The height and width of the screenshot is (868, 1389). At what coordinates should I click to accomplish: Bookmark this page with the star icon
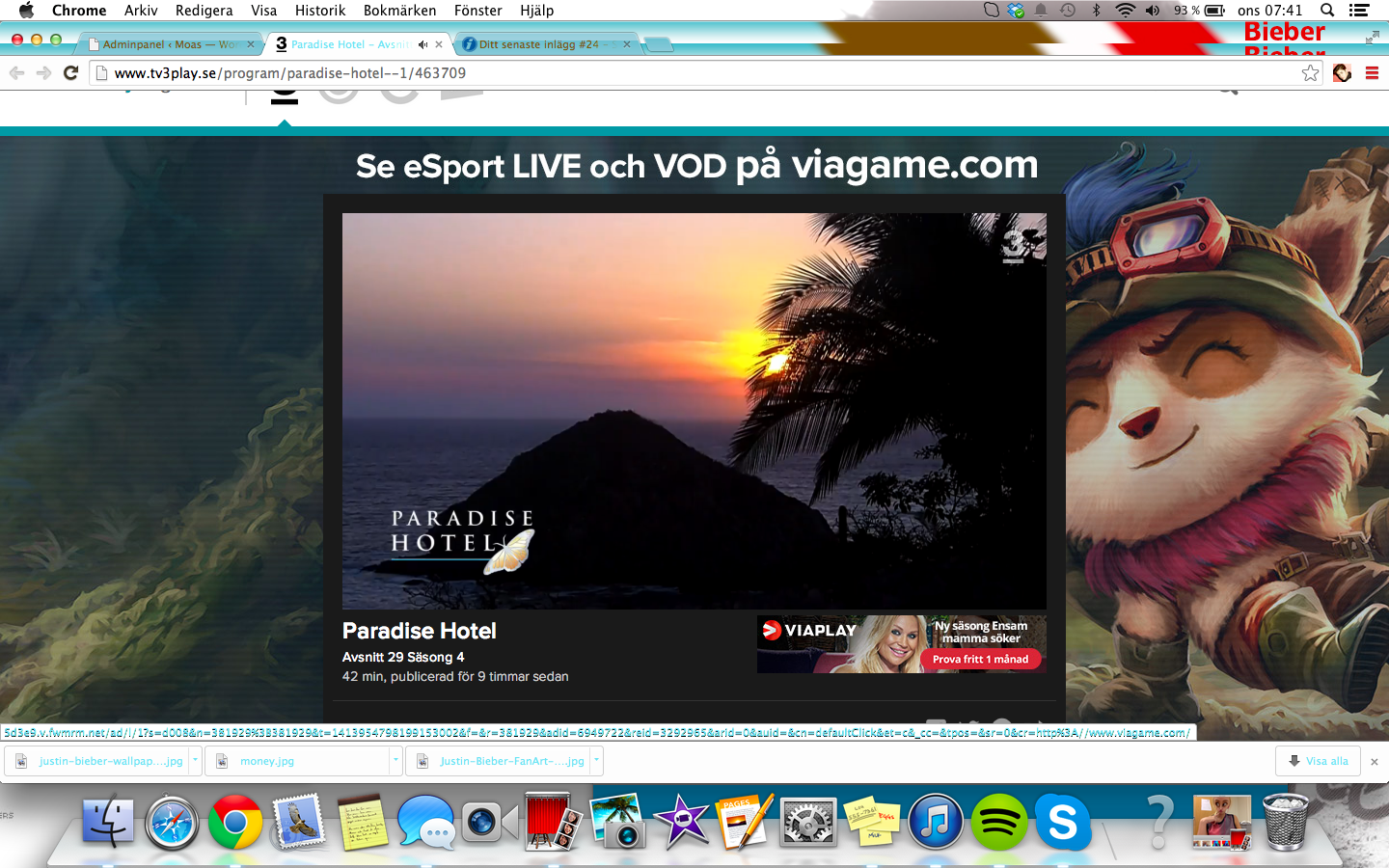1310,73
